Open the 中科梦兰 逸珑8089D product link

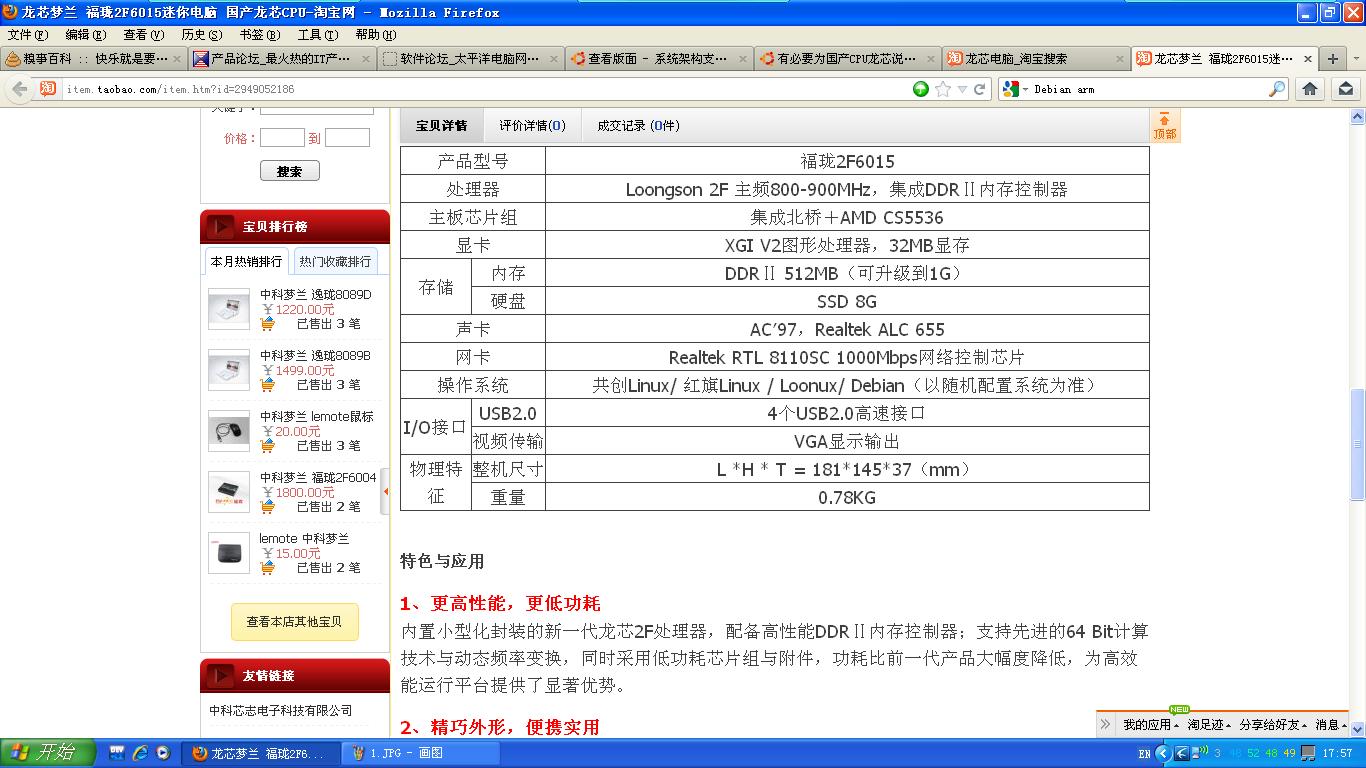pos(315,295)
